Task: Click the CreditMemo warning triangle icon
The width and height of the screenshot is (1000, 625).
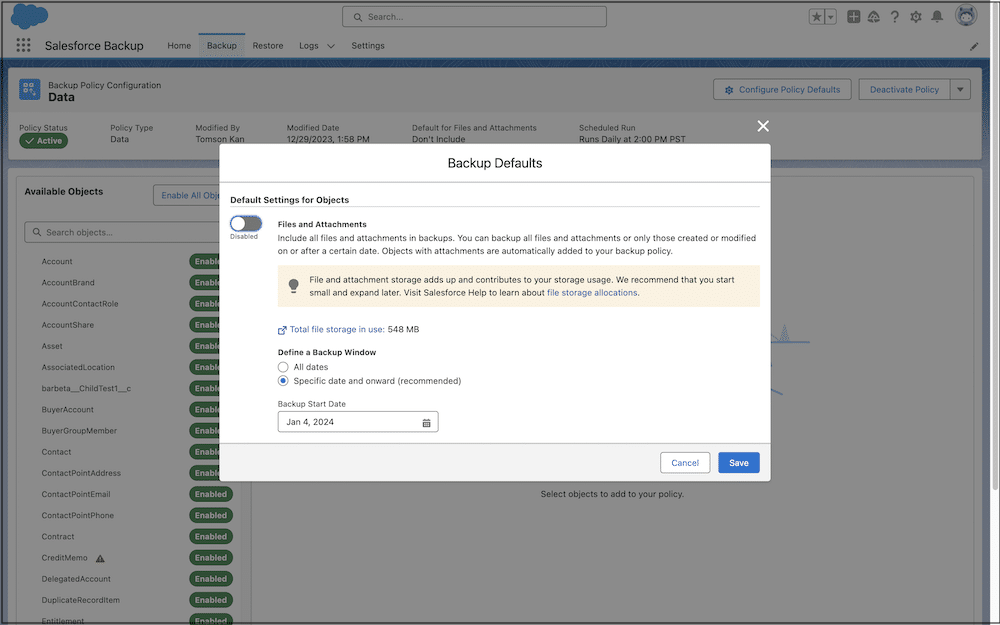Action: [x=100, y=559]
